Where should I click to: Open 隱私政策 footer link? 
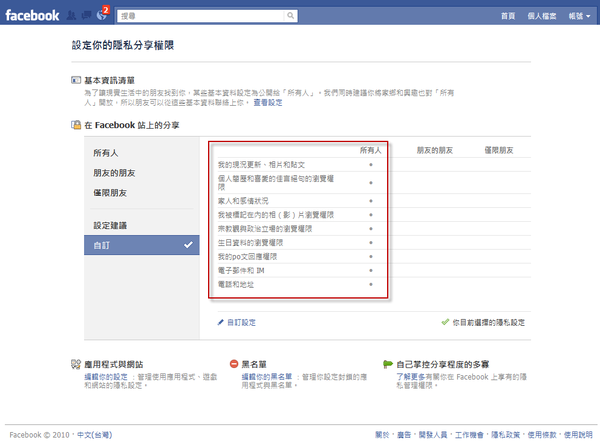(x=505, y=435)
